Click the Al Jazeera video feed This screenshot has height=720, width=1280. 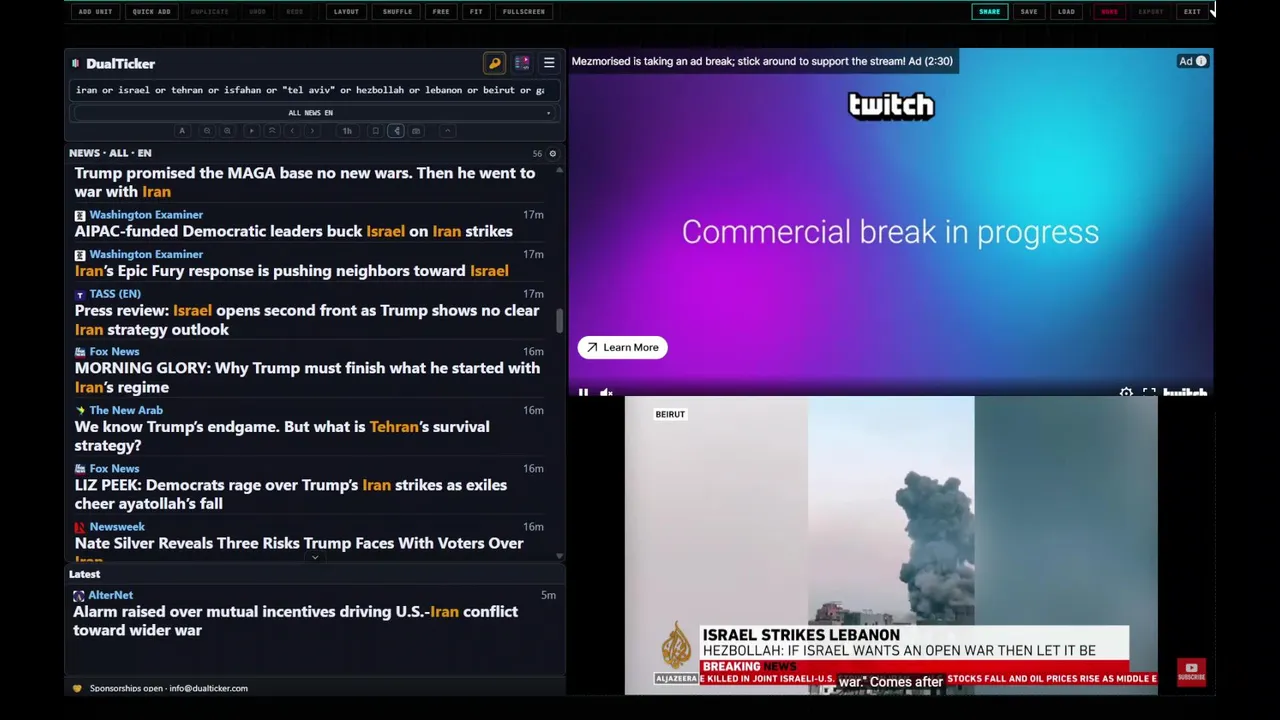[891, 545]
